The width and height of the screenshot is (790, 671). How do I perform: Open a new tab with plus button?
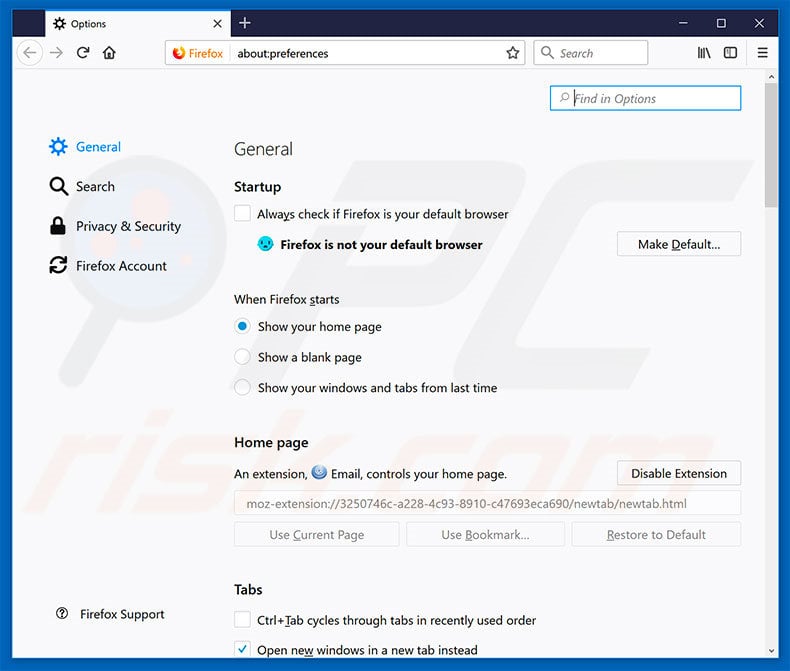click(245, 23)
